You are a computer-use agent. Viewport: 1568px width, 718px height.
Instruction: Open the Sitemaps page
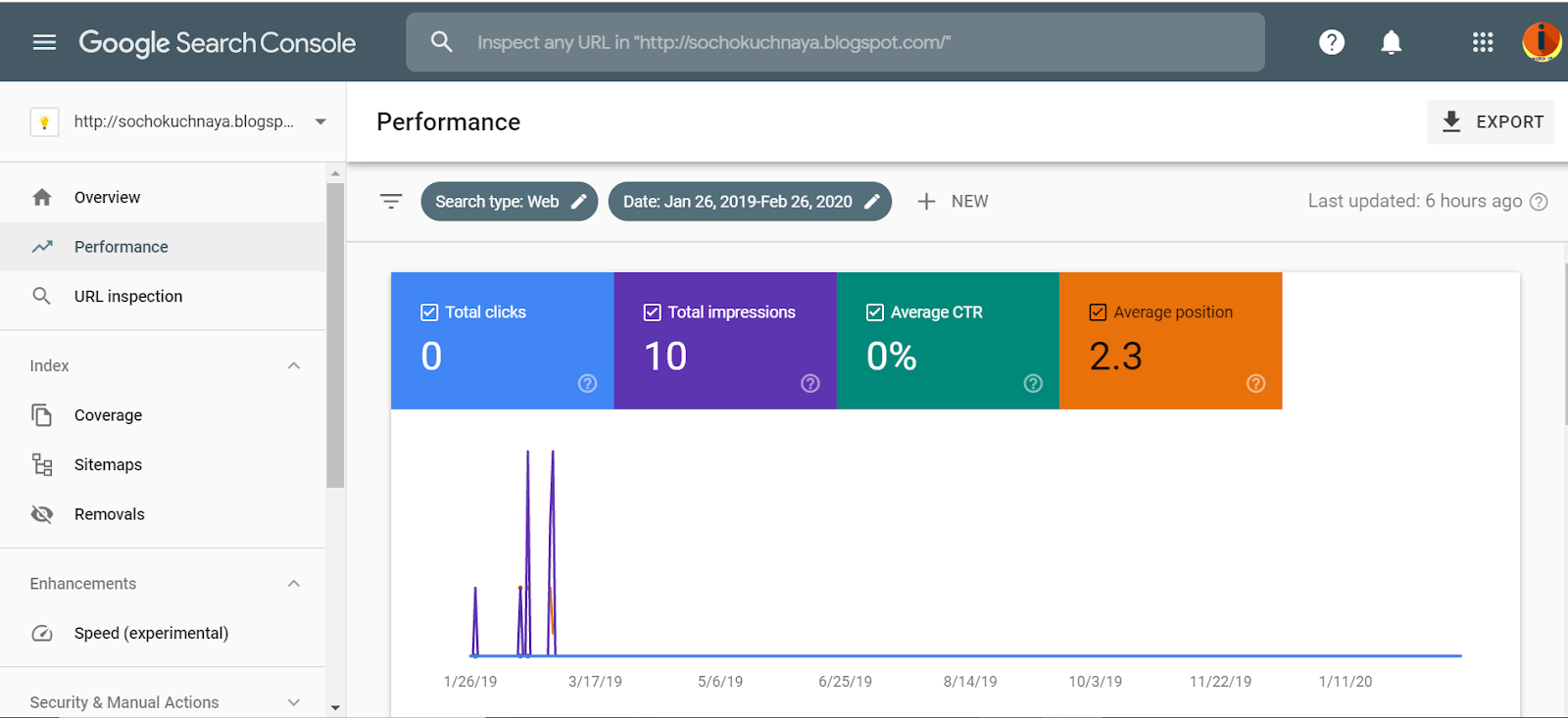(x=108, y=465)
